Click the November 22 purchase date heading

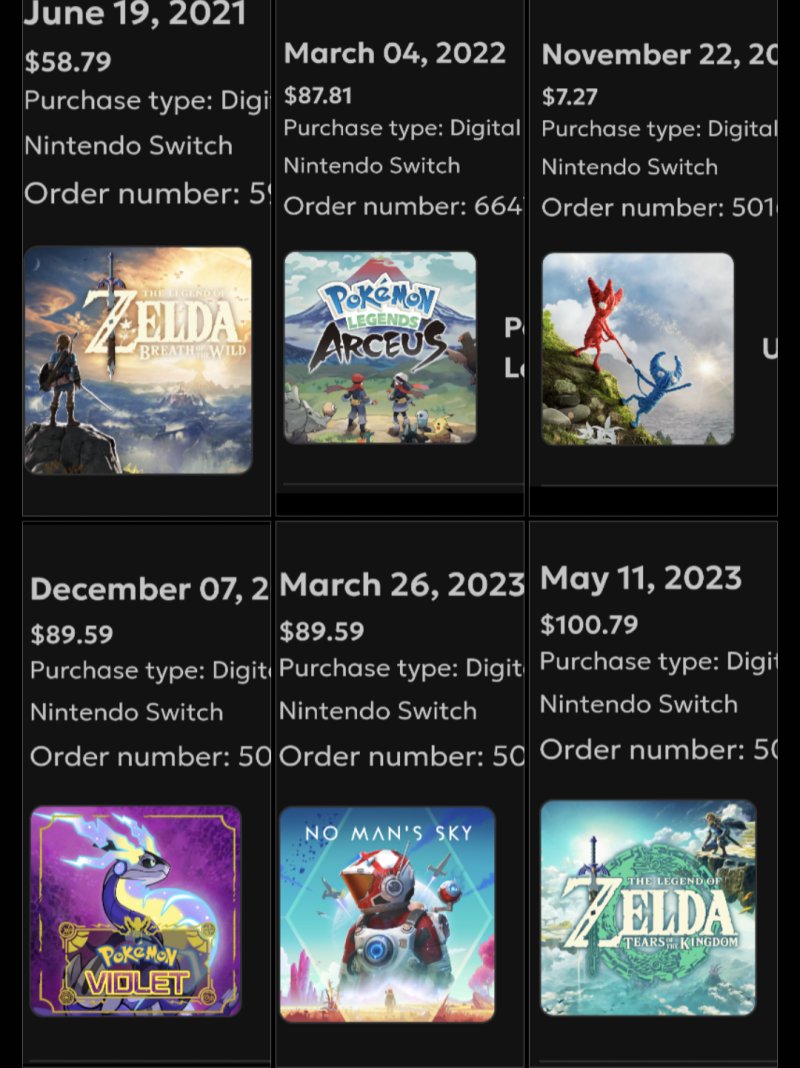pyautogui.click(x=659, y=54)
